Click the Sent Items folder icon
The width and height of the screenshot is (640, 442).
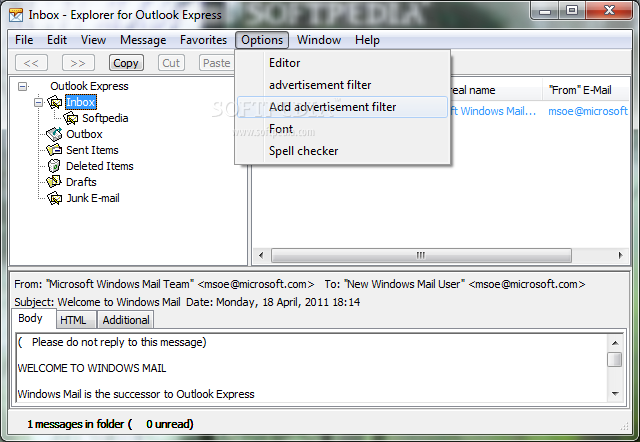[54, 150]
